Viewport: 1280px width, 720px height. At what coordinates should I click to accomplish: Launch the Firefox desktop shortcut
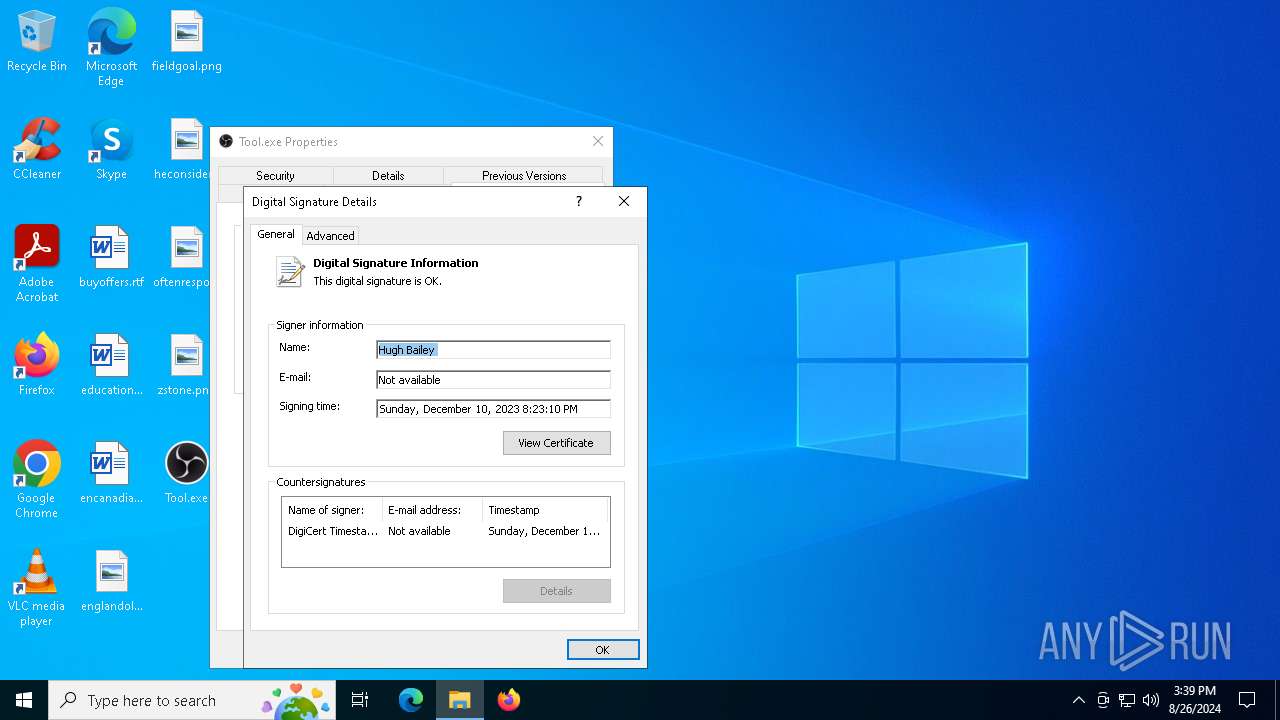tap(37, 366)
